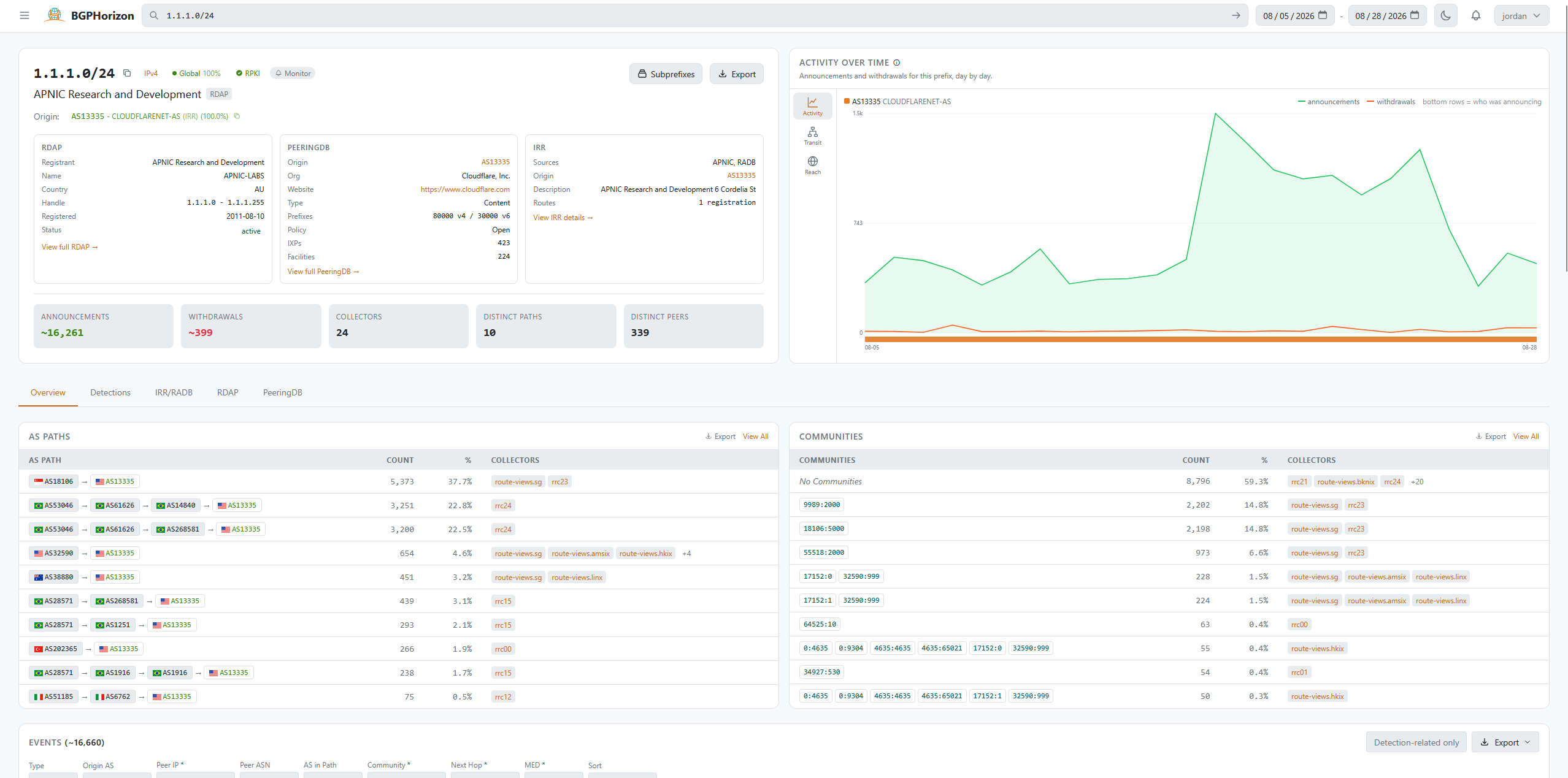Click rrc12 collector tag

point(503,697)
